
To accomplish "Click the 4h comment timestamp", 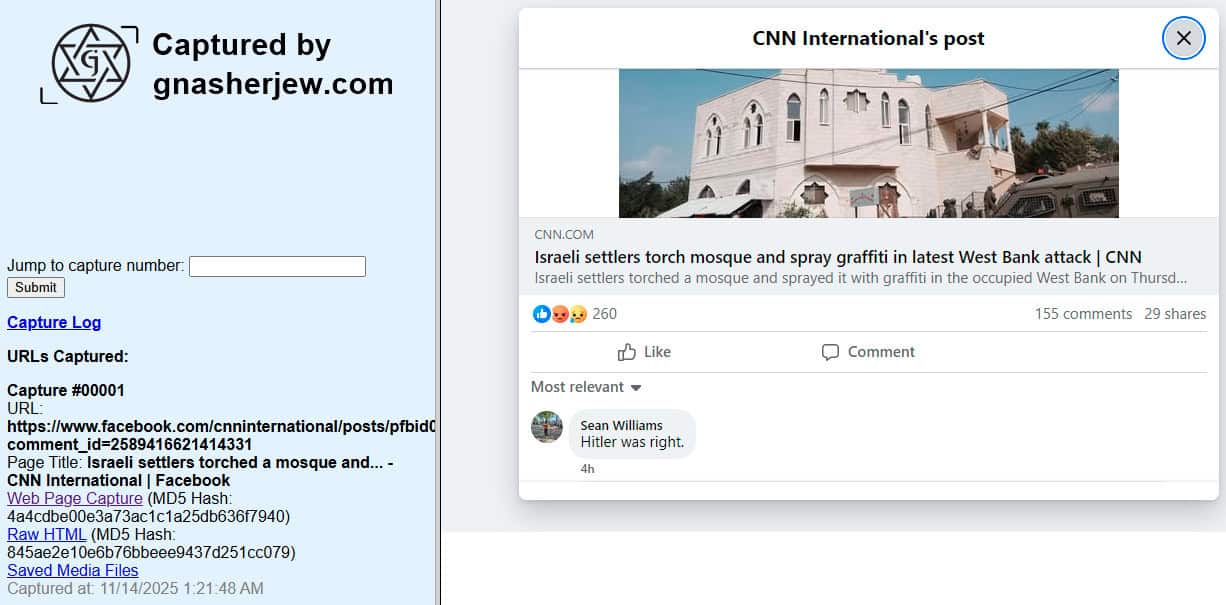I will pos(587,468).
